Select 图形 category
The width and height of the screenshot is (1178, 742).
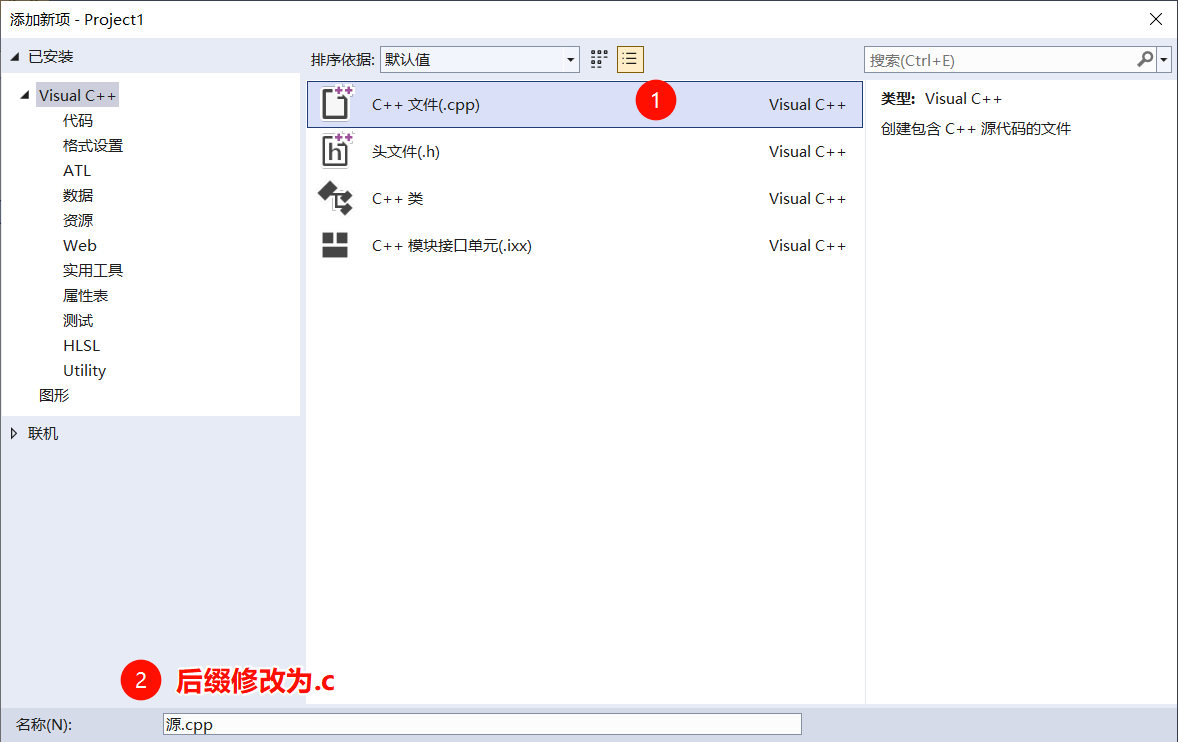point(54,395)
